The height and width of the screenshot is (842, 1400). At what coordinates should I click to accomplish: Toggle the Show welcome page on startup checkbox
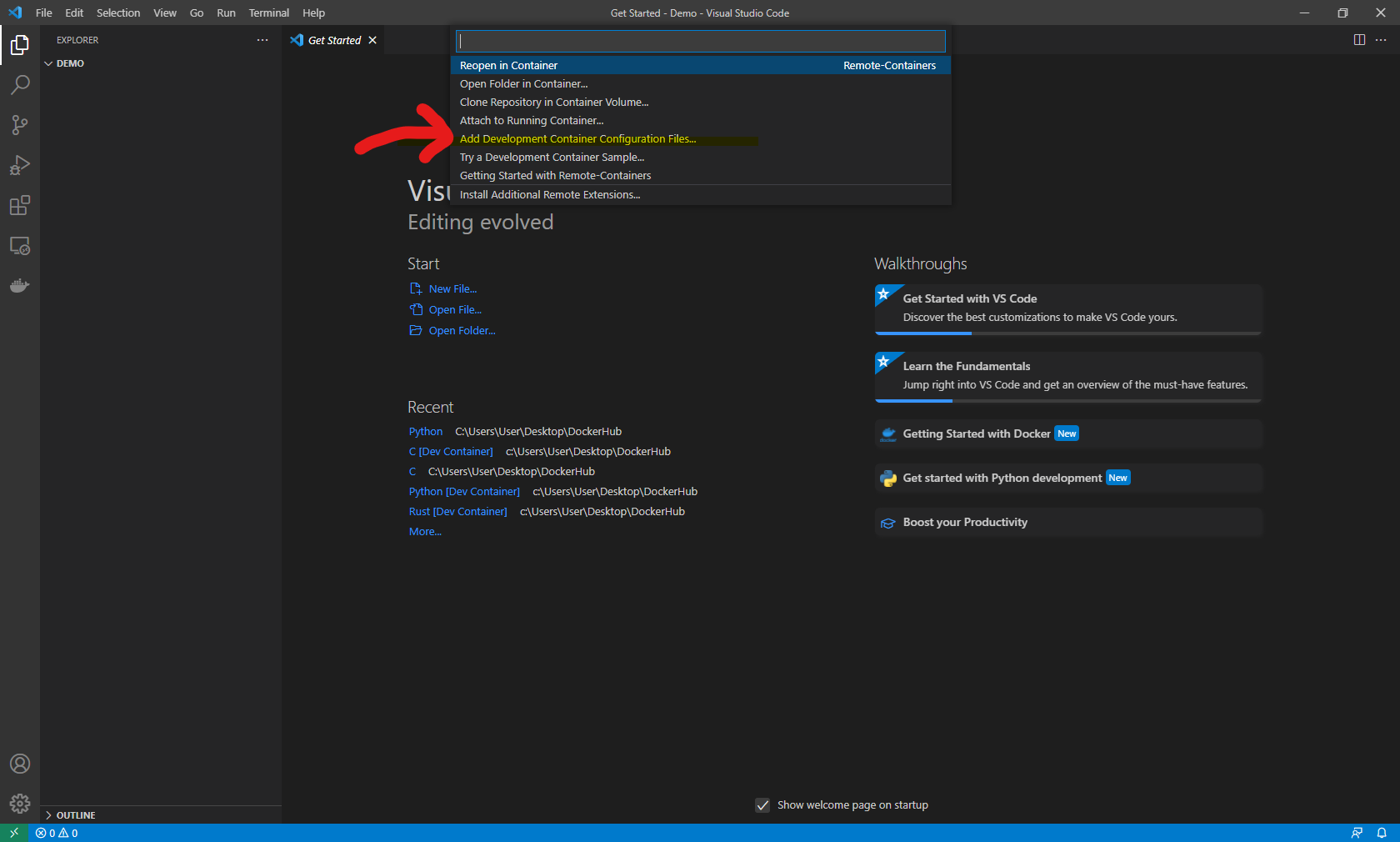(762, 805)
